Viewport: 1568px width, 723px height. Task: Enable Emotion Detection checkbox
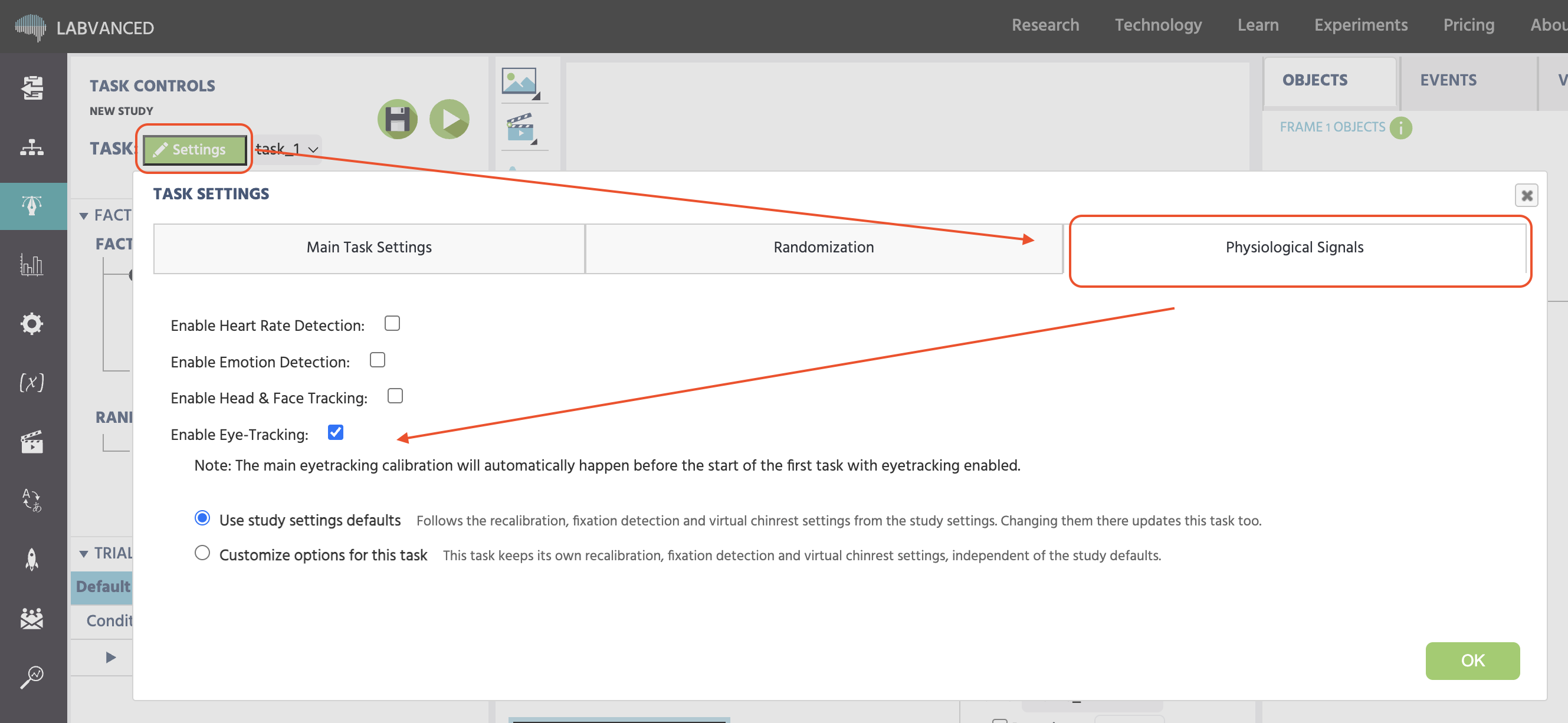pyautogui.click(x=378, y=360)
